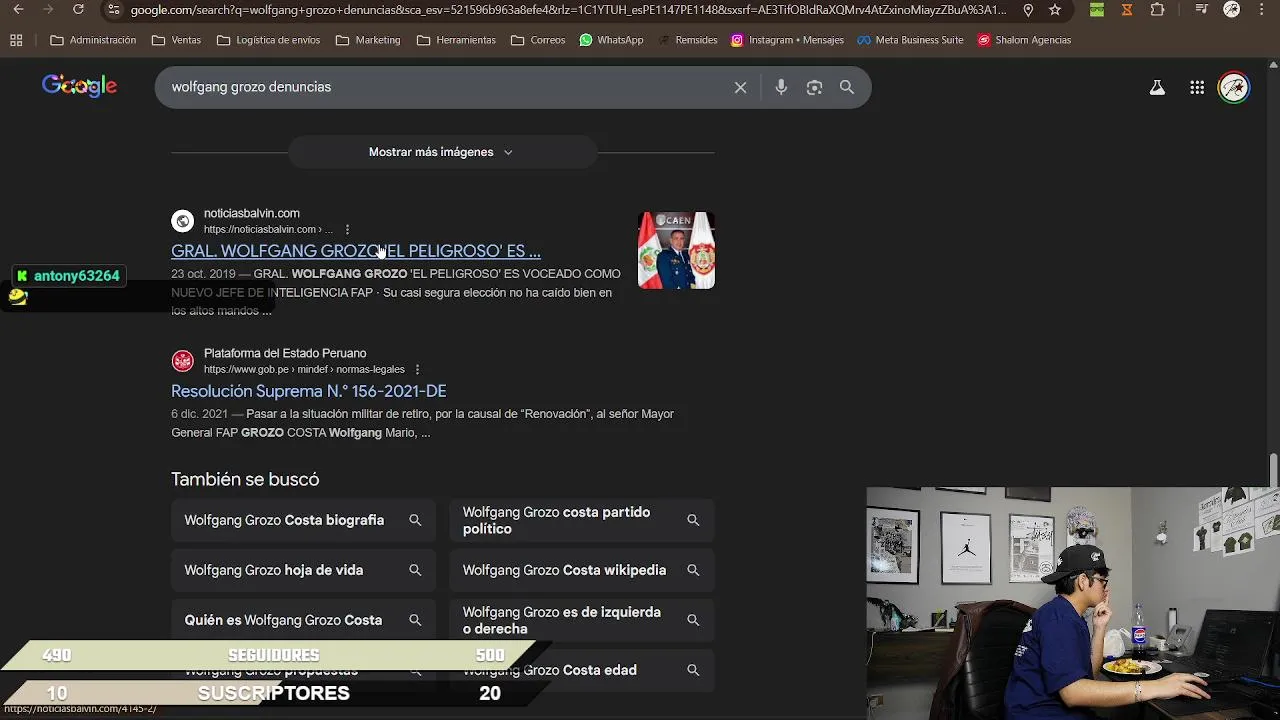Click the antony63264 chat username overlay

[x=76, y=276]
